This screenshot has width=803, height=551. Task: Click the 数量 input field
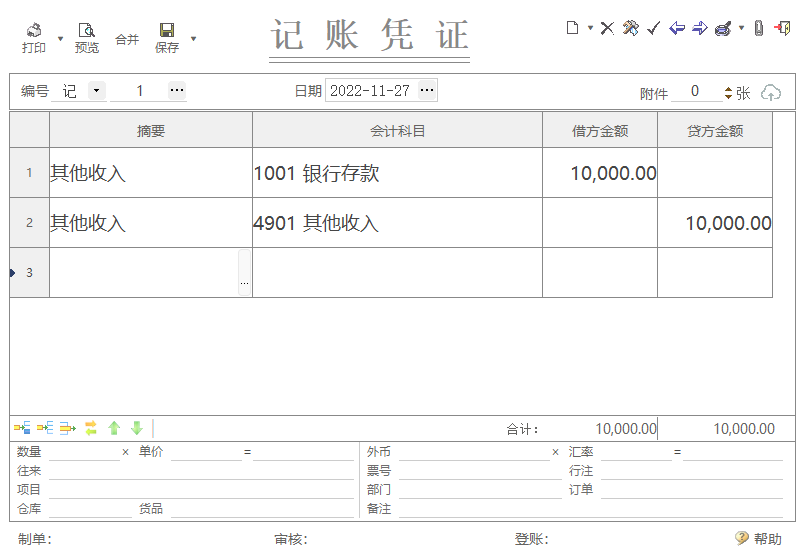click(x=84, y=452)
